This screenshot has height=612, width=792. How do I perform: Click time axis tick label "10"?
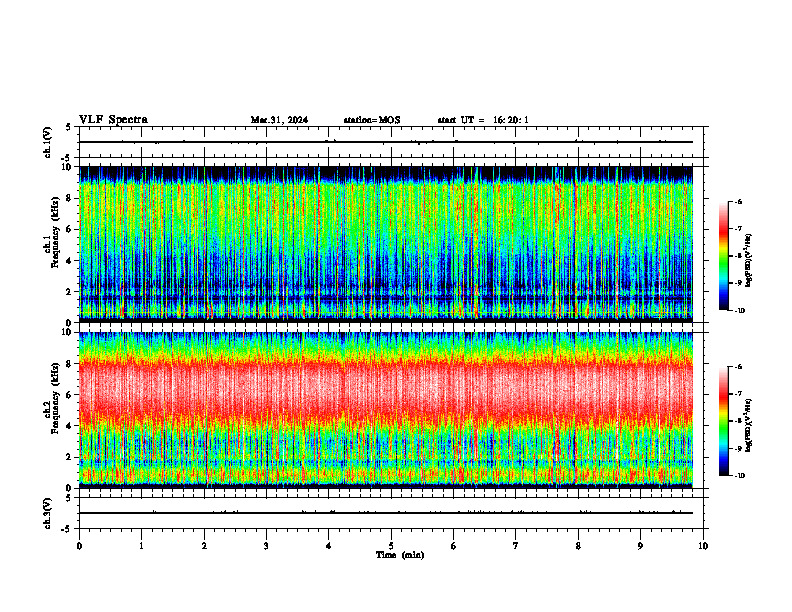click(x=703, y=546)
